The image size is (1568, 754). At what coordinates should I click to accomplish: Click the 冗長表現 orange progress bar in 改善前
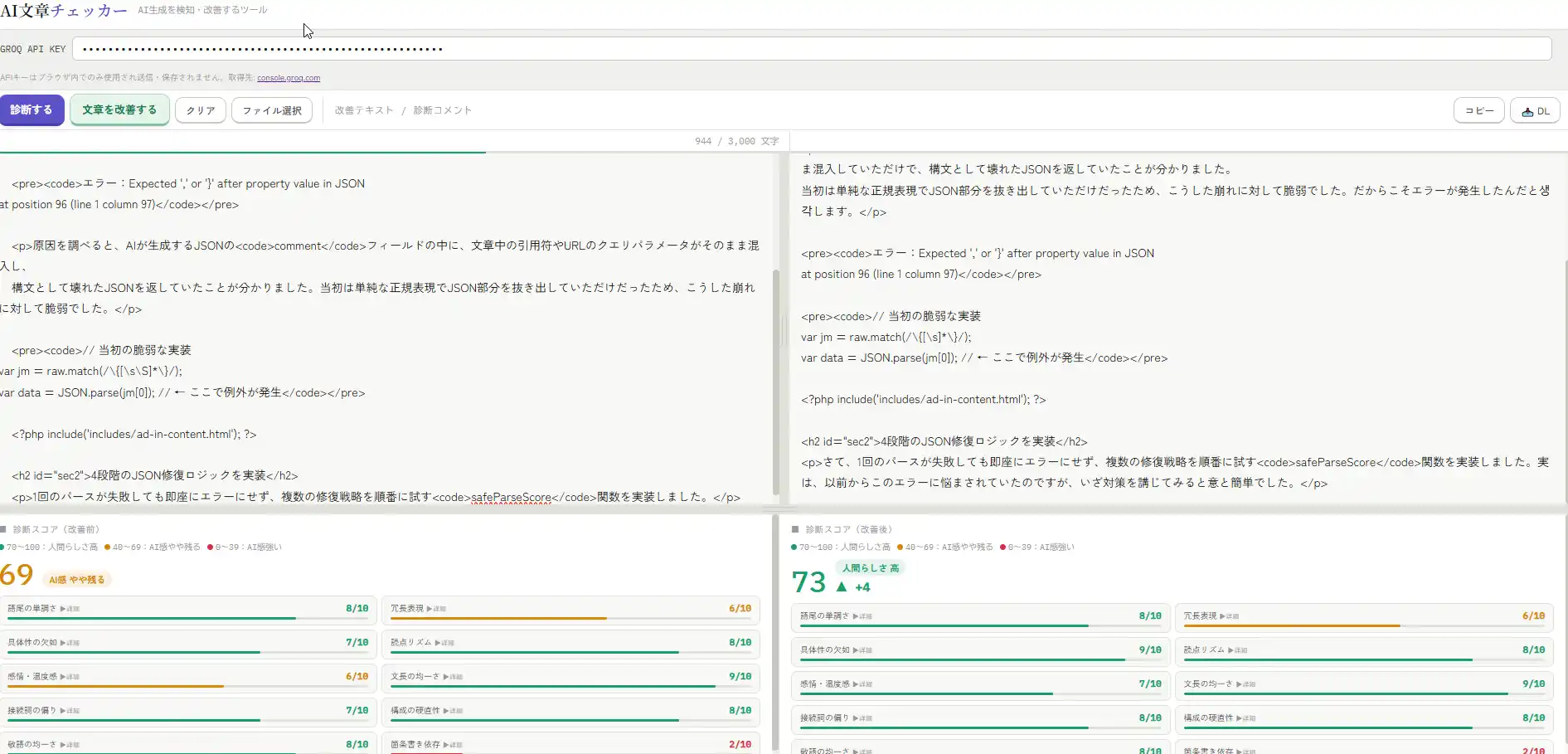point(570,619)
